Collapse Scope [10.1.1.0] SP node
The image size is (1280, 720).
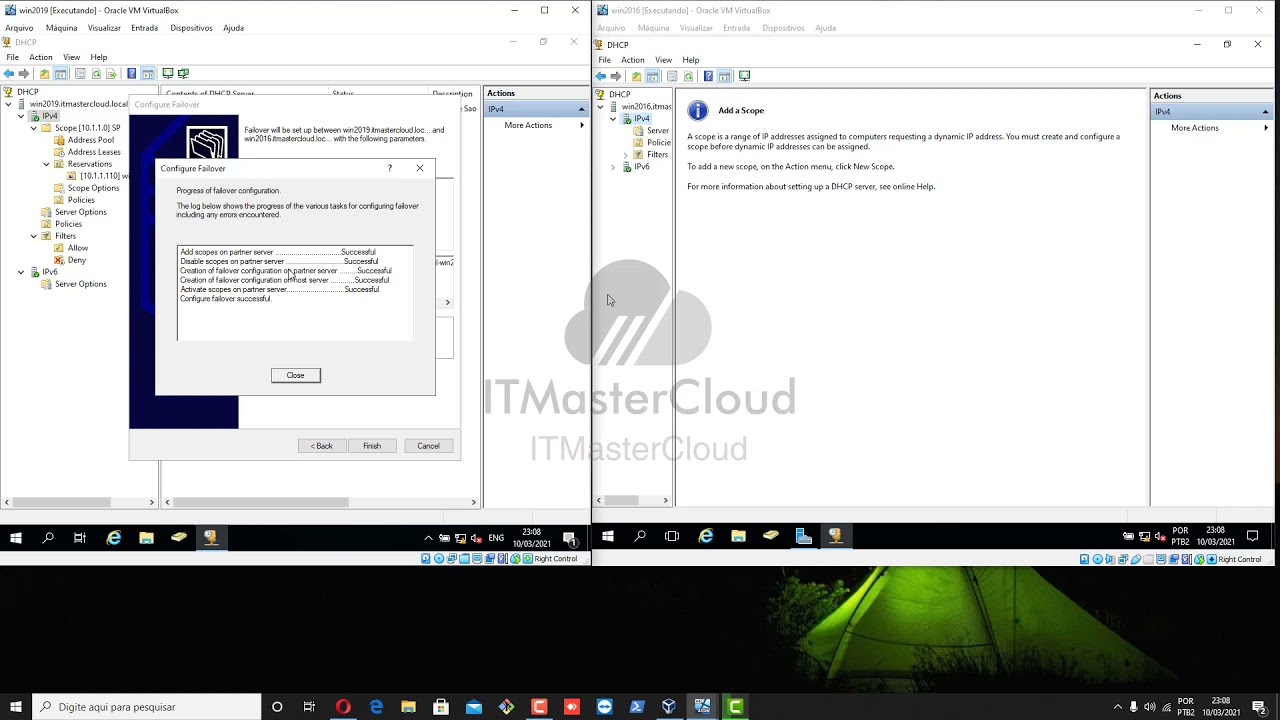[x=33, y=128]
